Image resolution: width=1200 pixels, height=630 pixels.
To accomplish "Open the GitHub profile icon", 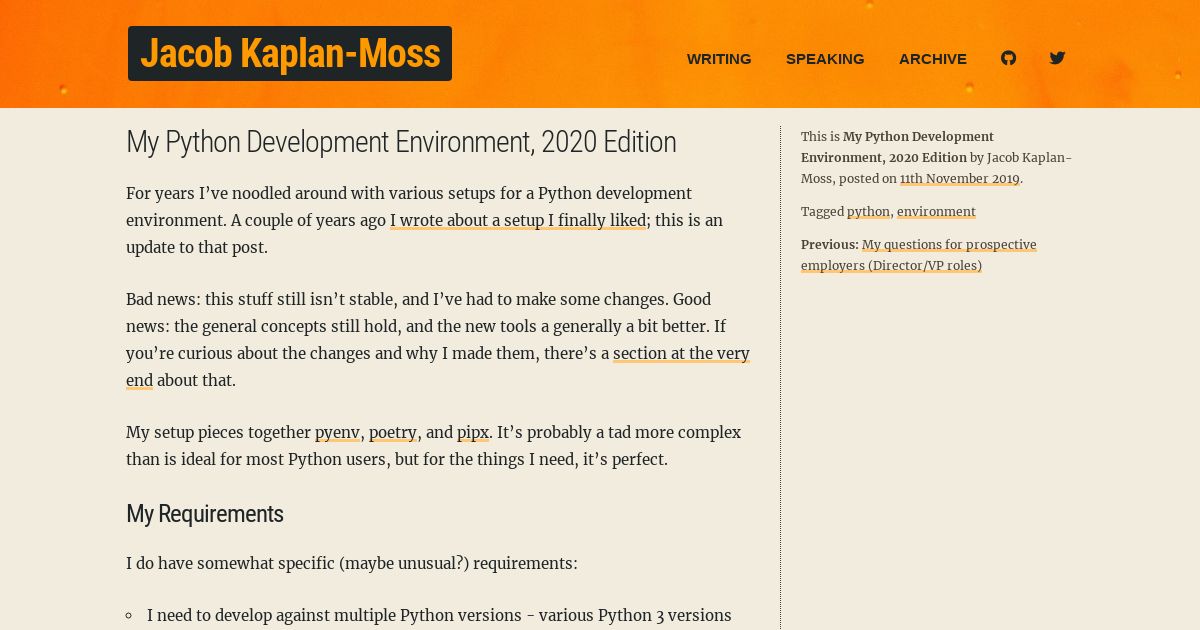I will pos(1008,58).
